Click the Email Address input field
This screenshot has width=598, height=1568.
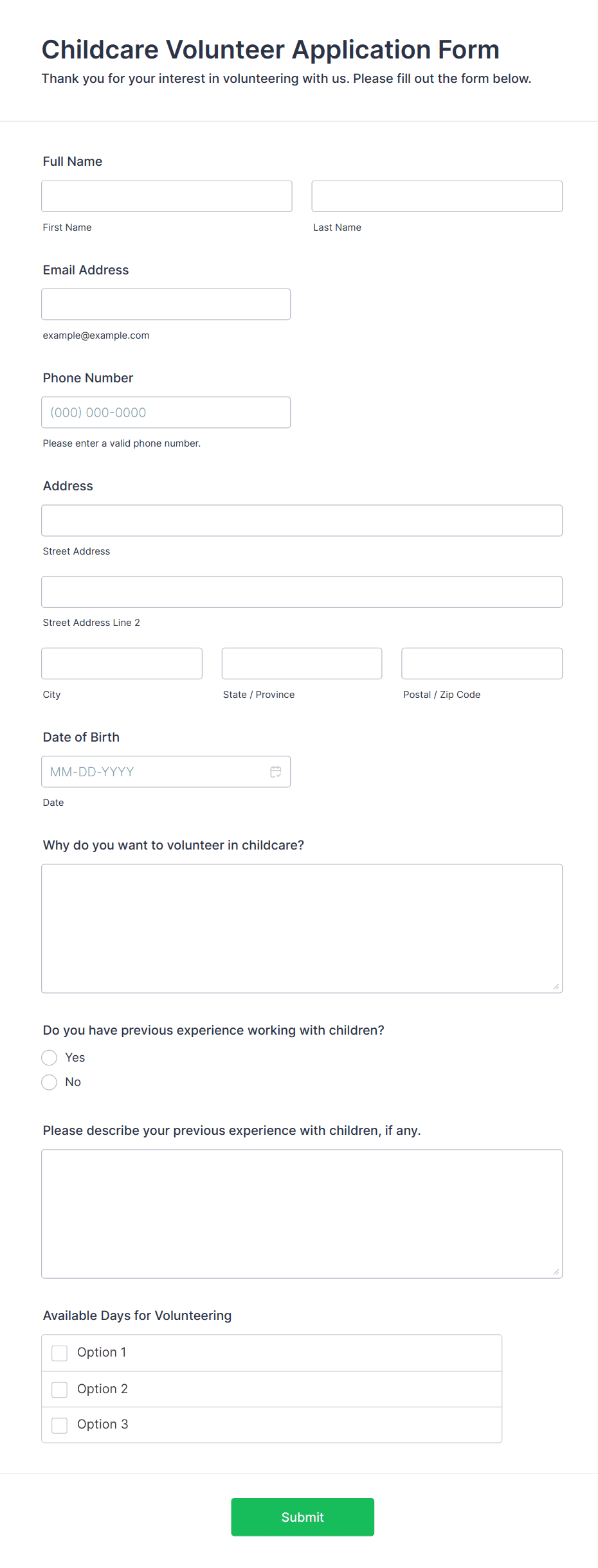(x=166, y=304)
